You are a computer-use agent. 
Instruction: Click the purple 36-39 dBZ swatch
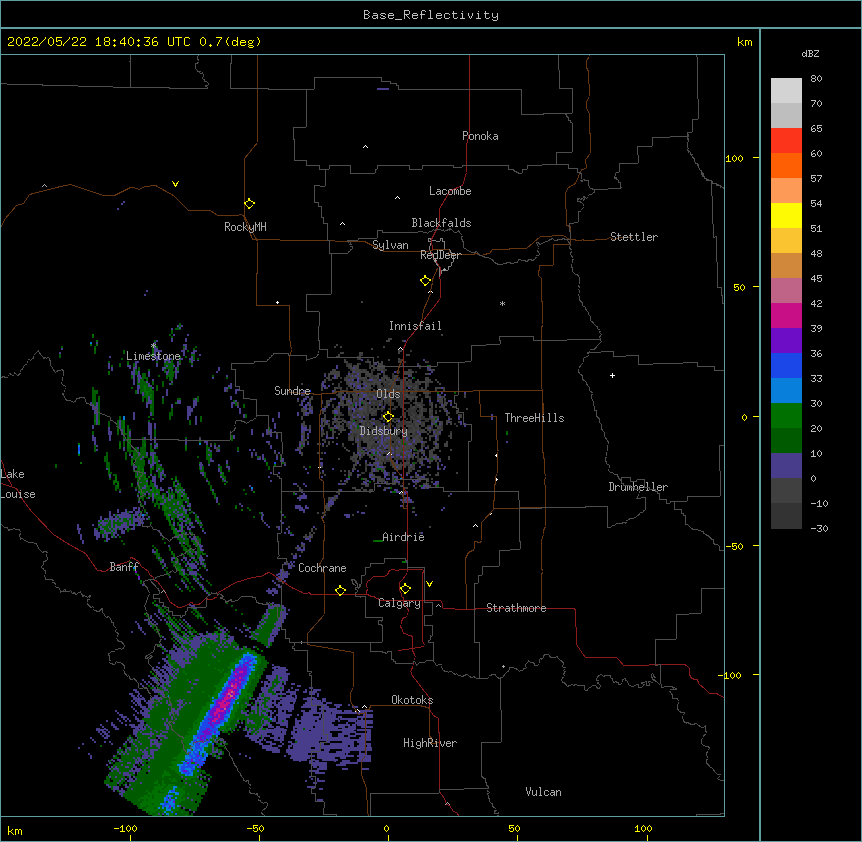pos(786,340)
